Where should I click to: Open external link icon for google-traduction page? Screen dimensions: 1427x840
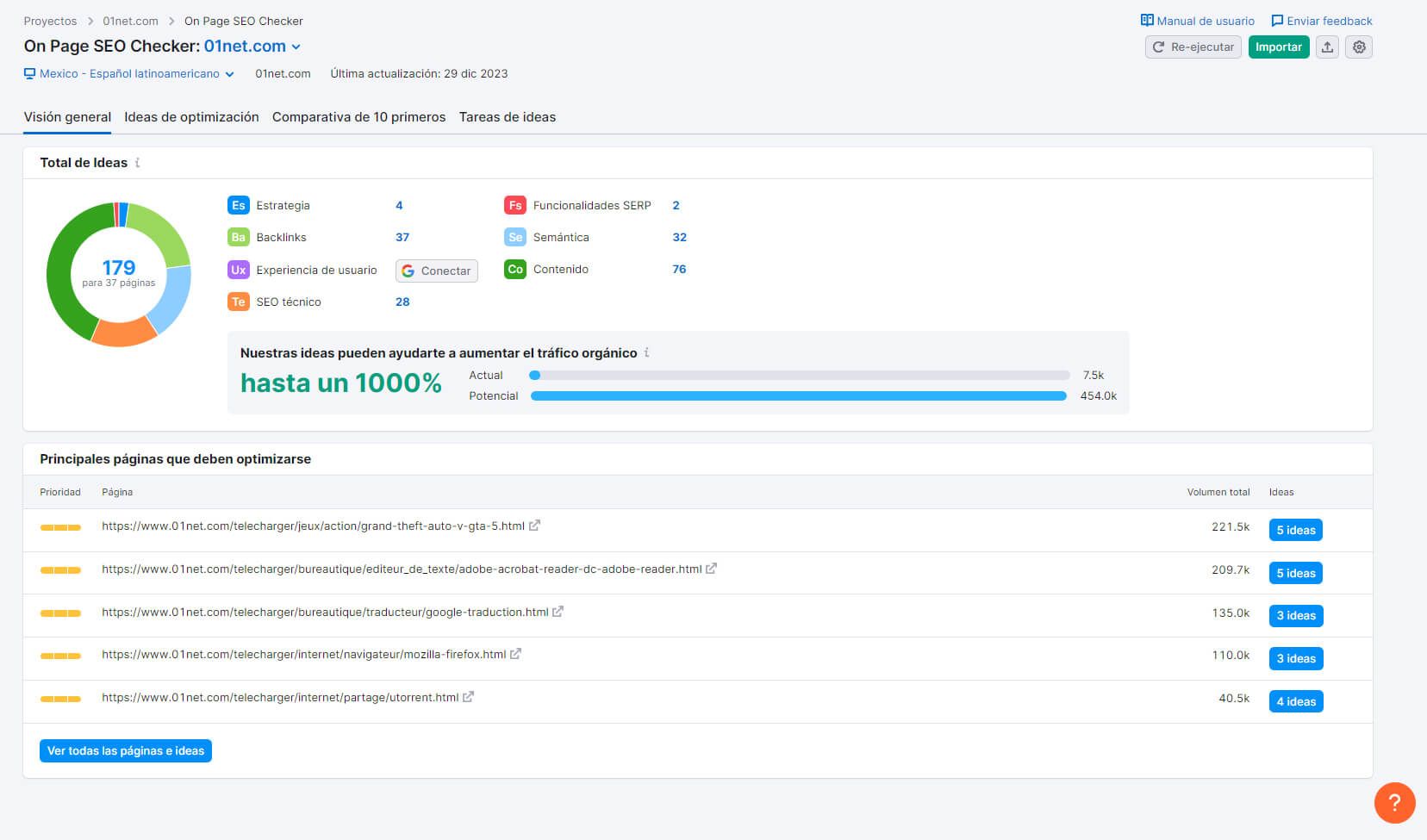coord(558,611)
